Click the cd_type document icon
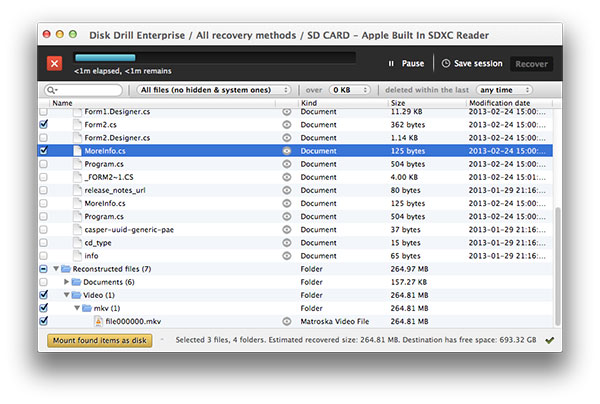 coord(78,243)
